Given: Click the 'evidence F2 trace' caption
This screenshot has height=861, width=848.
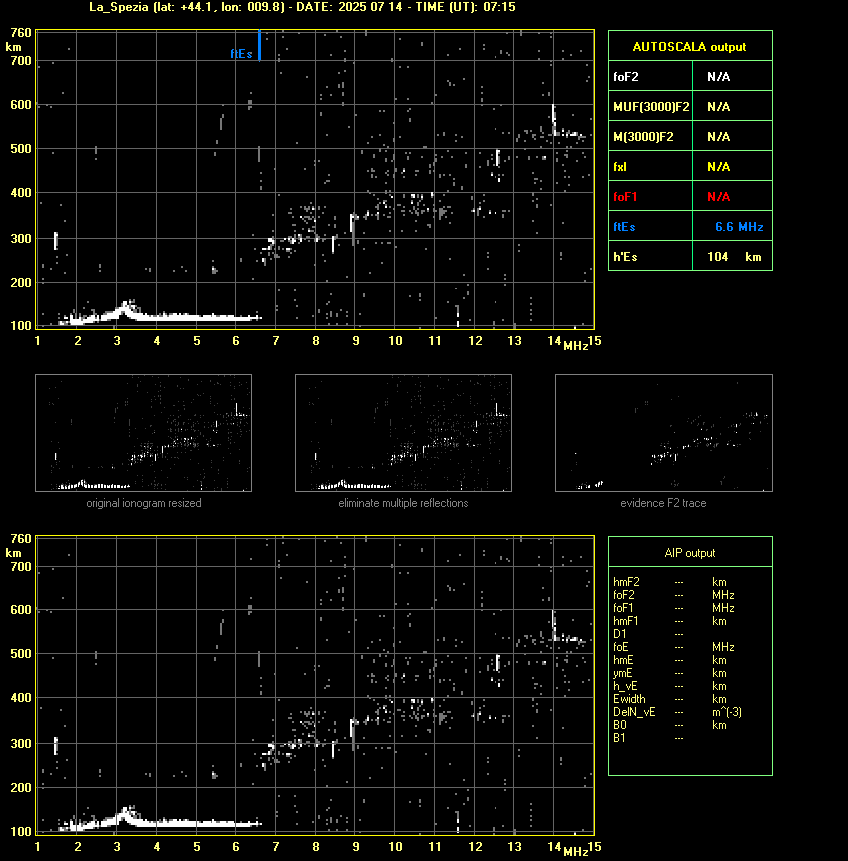Looking at the screenshot, I should [x=663, y=503].
